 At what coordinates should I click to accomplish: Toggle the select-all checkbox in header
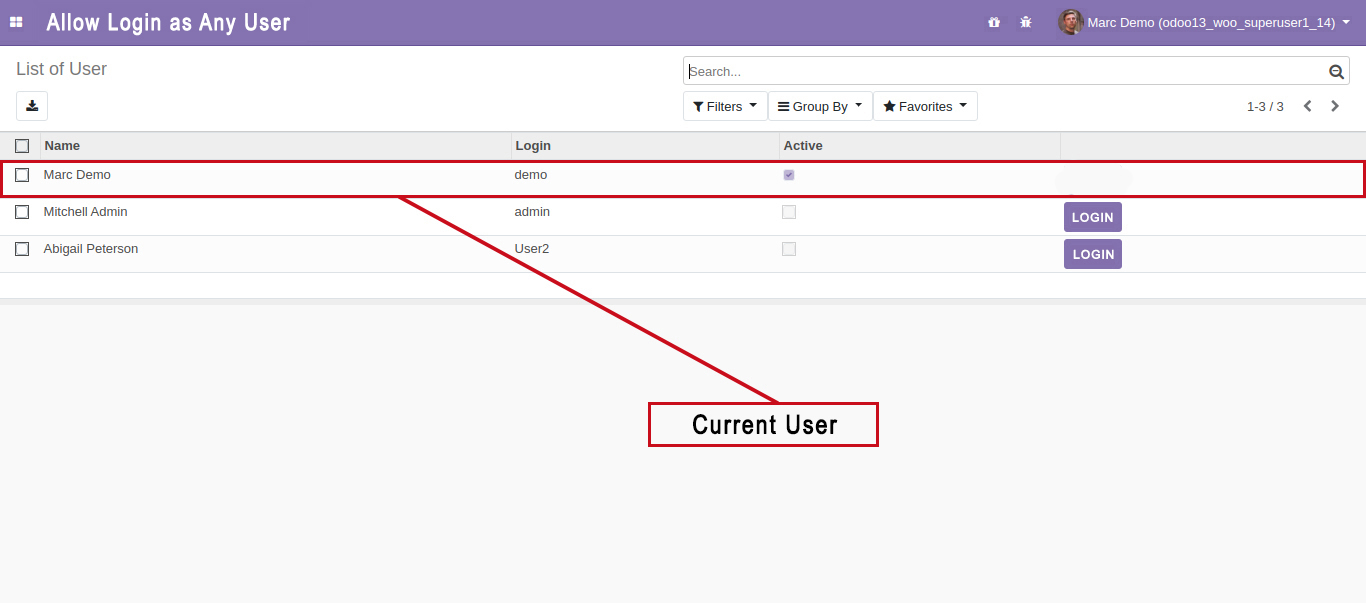[22, 146]
